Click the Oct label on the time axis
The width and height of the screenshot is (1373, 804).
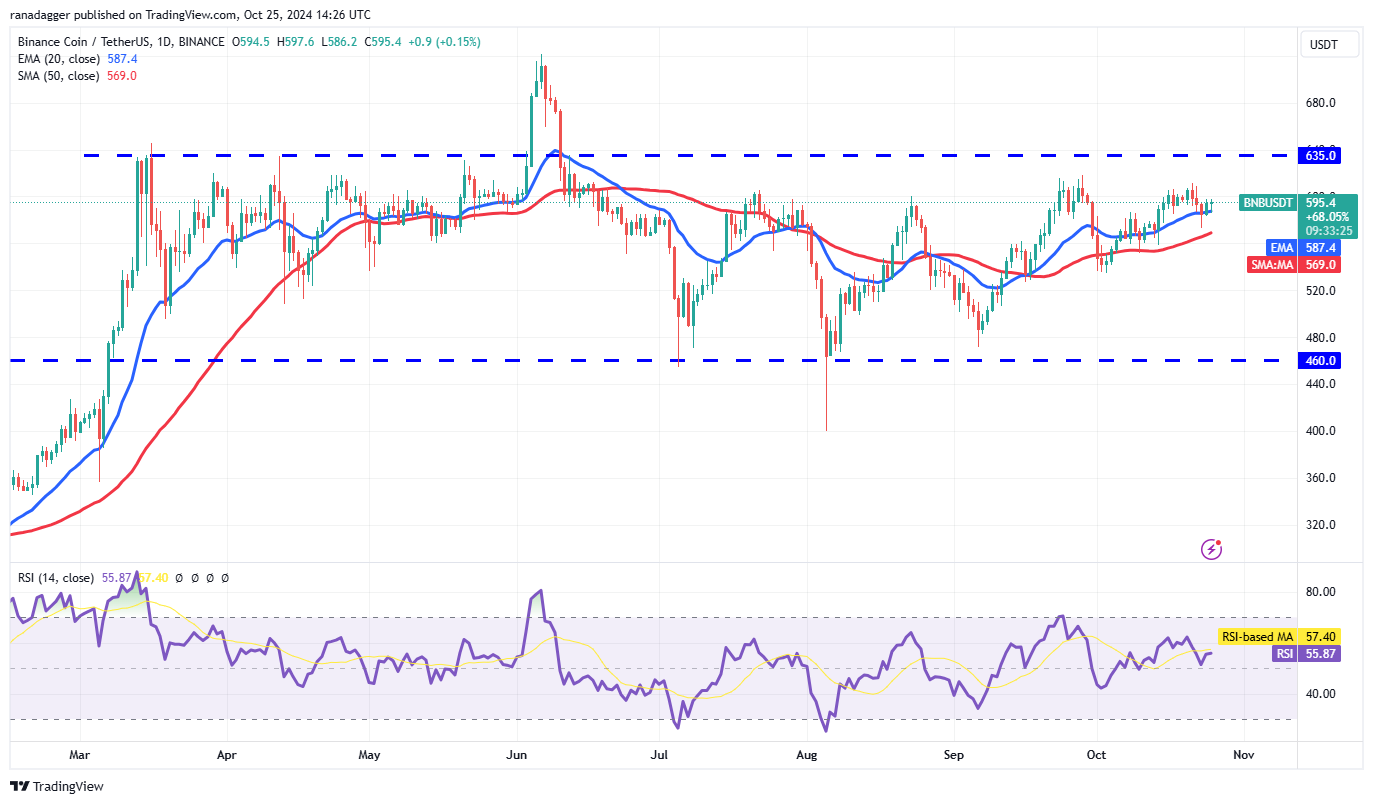1096,755
